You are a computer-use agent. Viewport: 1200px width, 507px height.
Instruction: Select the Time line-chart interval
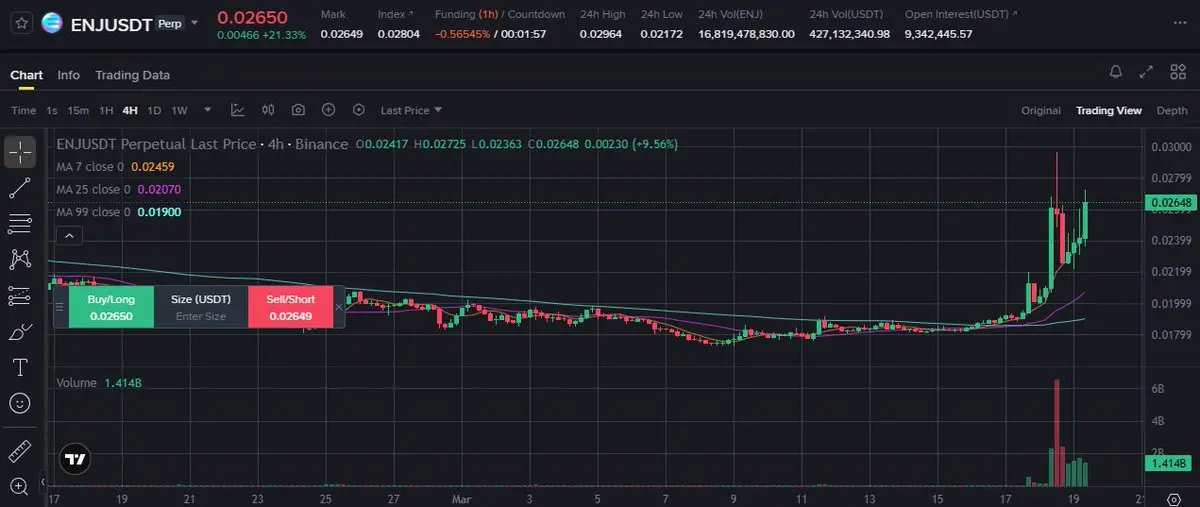click(x=24, y=110)
